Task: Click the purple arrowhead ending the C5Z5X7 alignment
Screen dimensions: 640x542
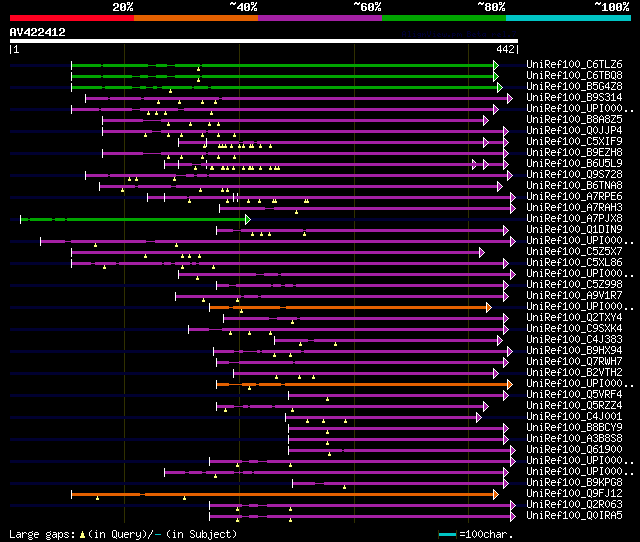Action: pyautogui.click(x=482, y=253)
